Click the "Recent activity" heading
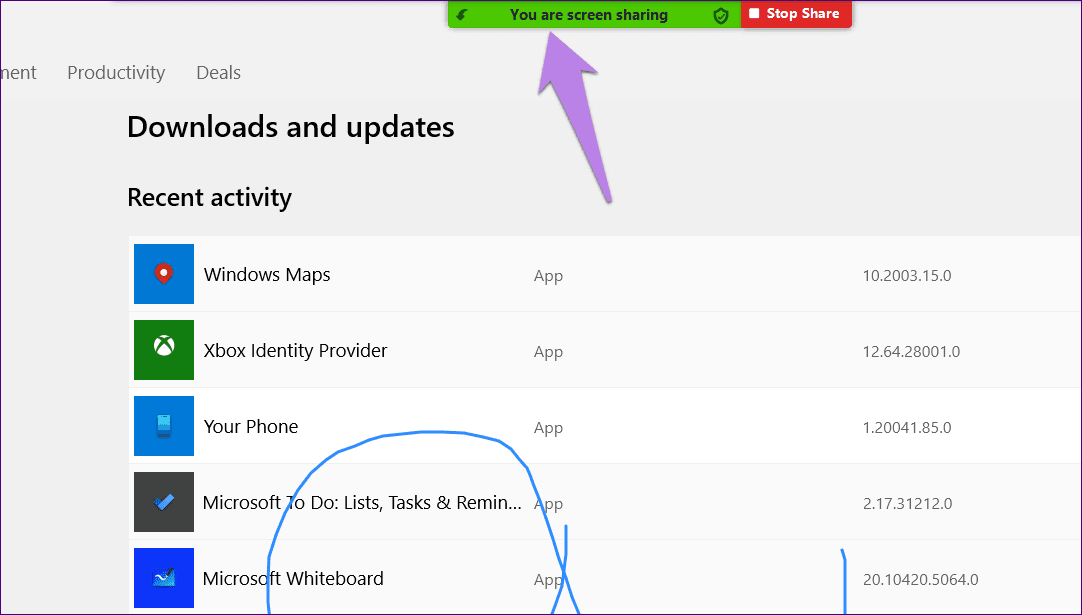This screenshot has width=1082, height=615. (x=210, y=197)
